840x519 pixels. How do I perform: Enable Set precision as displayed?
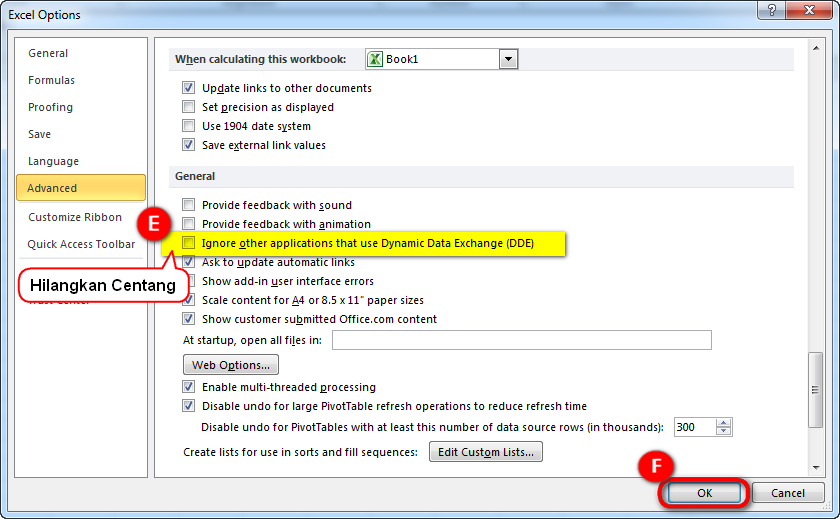pos(188,107)
